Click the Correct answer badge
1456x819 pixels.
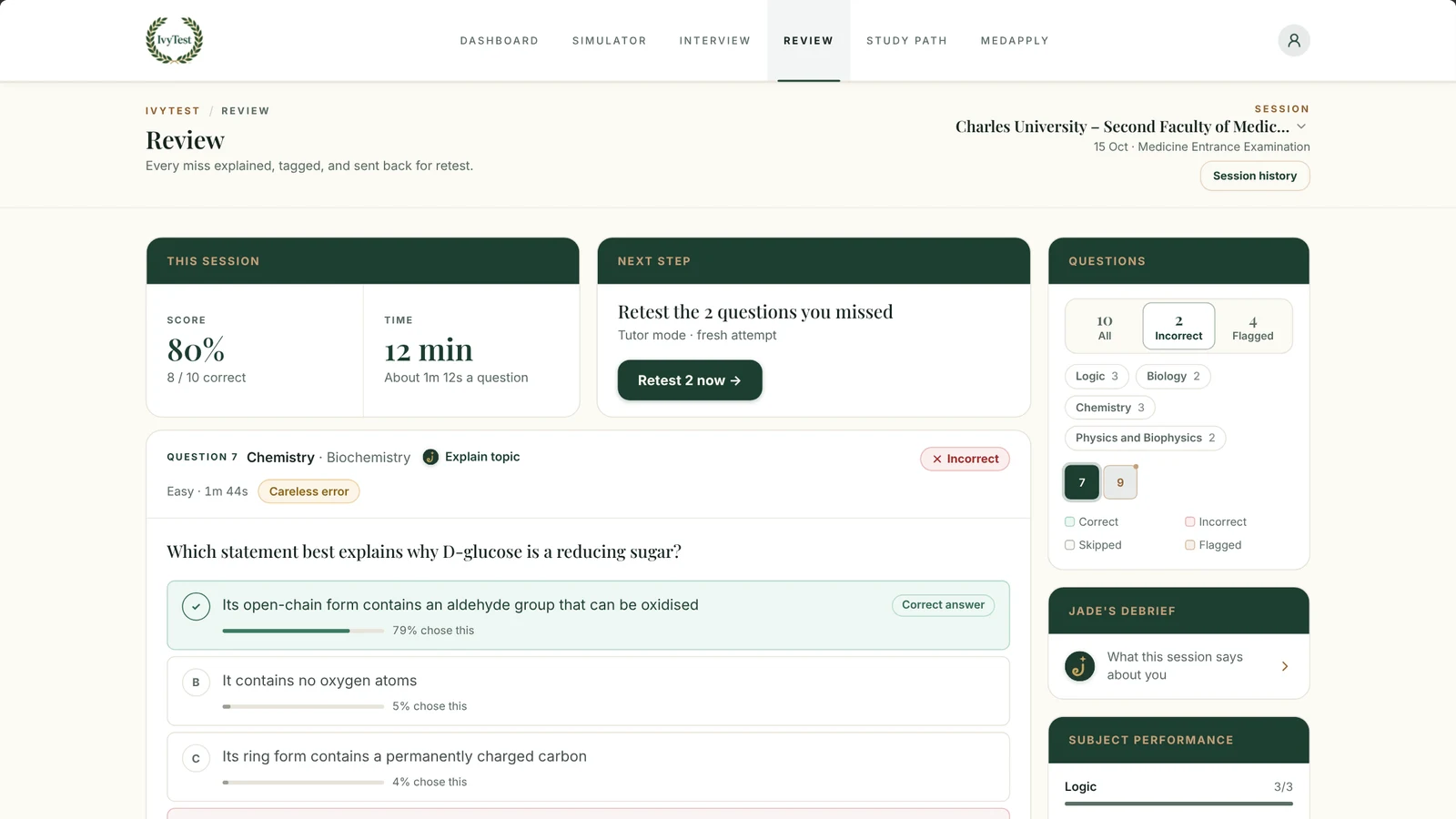pos(943,605)
